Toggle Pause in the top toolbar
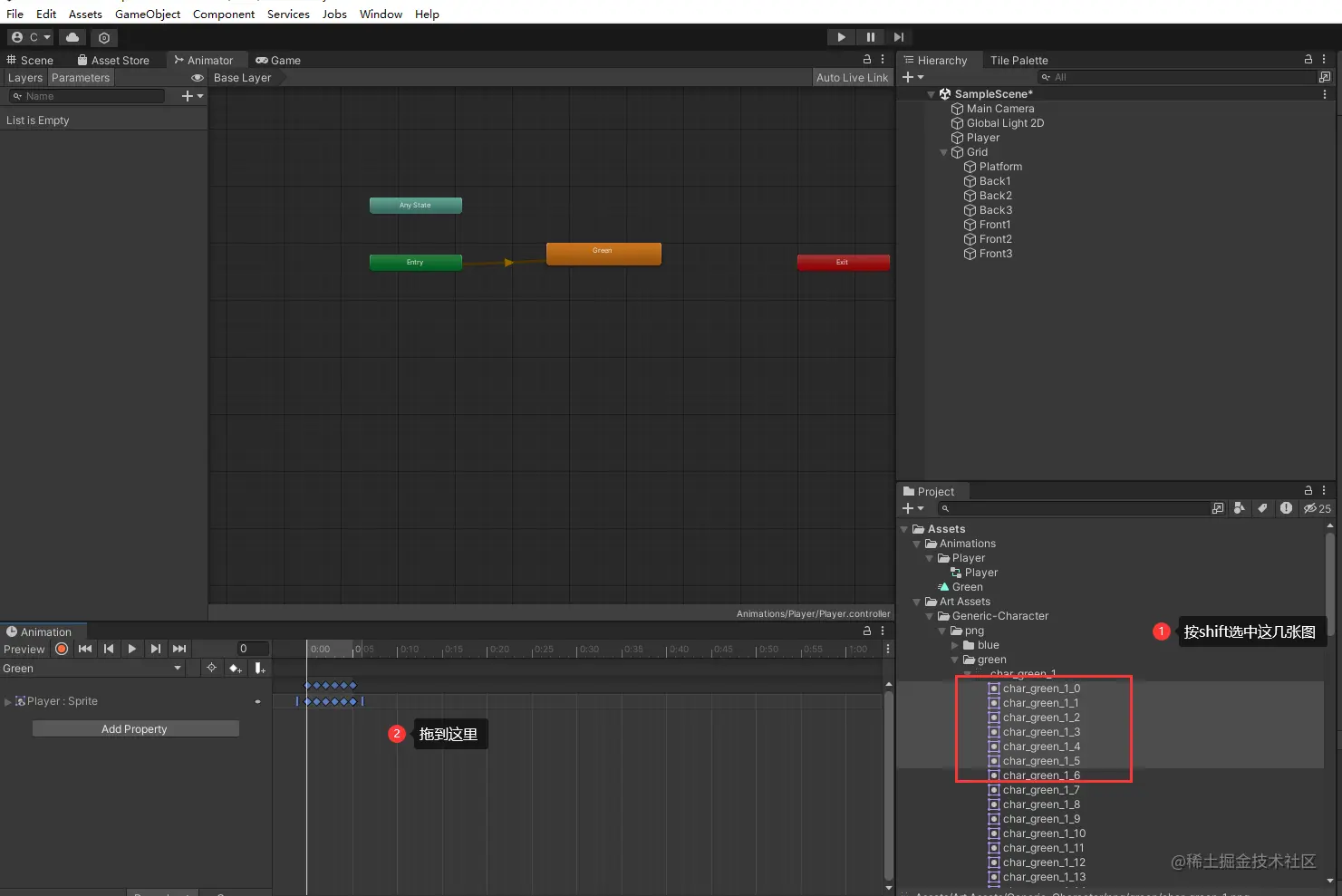The height and width of the screenshot is (896, 1342). [871, 37]
